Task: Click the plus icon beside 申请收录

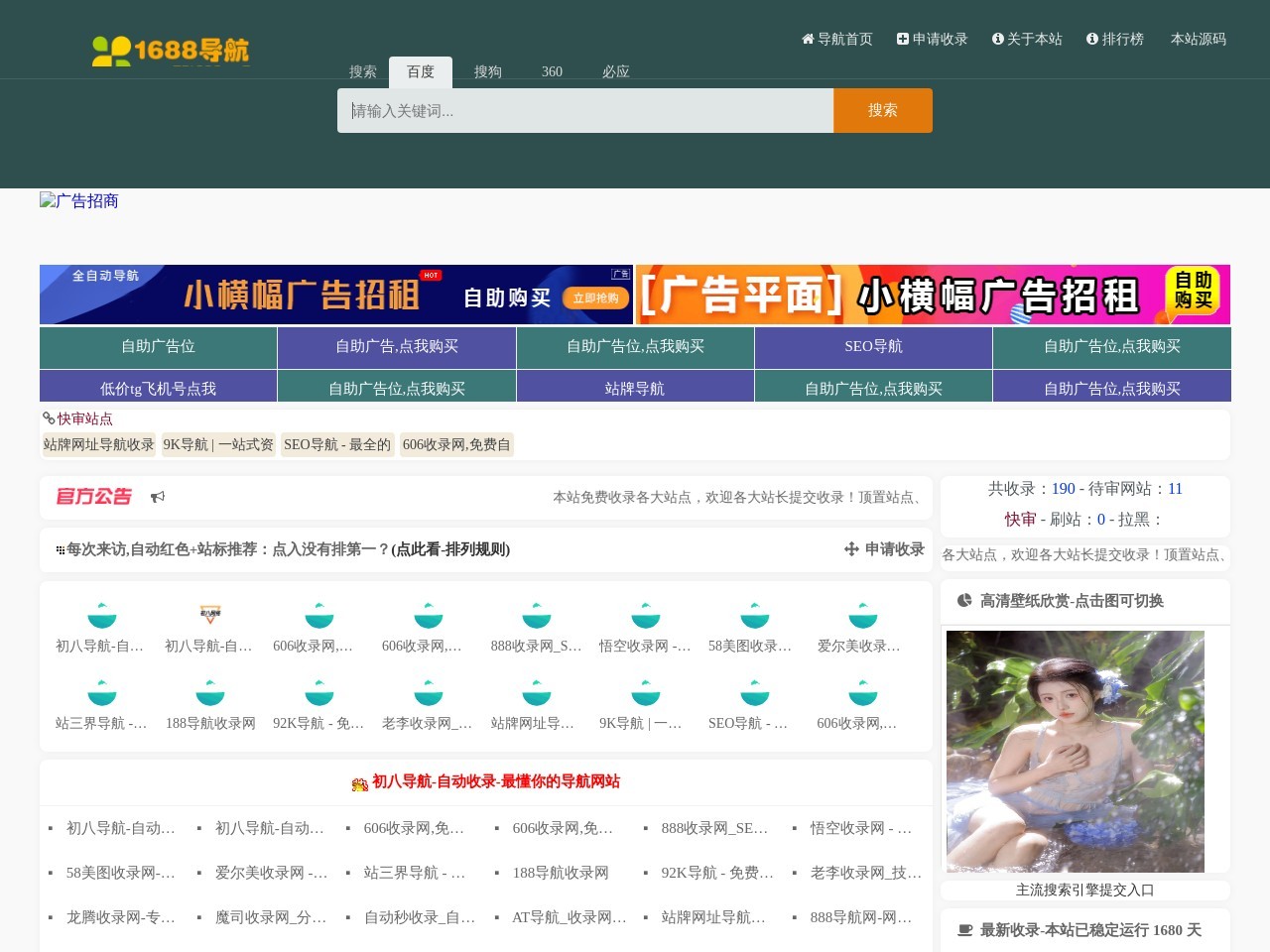Action: 903,39
